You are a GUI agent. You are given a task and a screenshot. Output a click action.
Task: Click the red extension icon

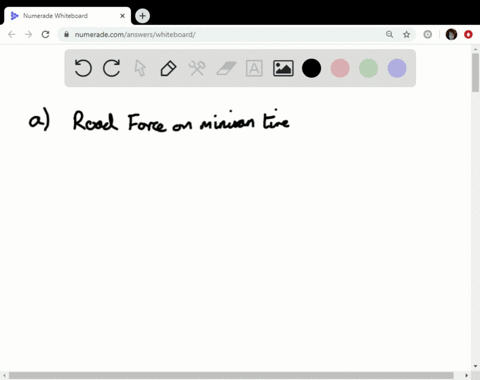click(468, 34)
